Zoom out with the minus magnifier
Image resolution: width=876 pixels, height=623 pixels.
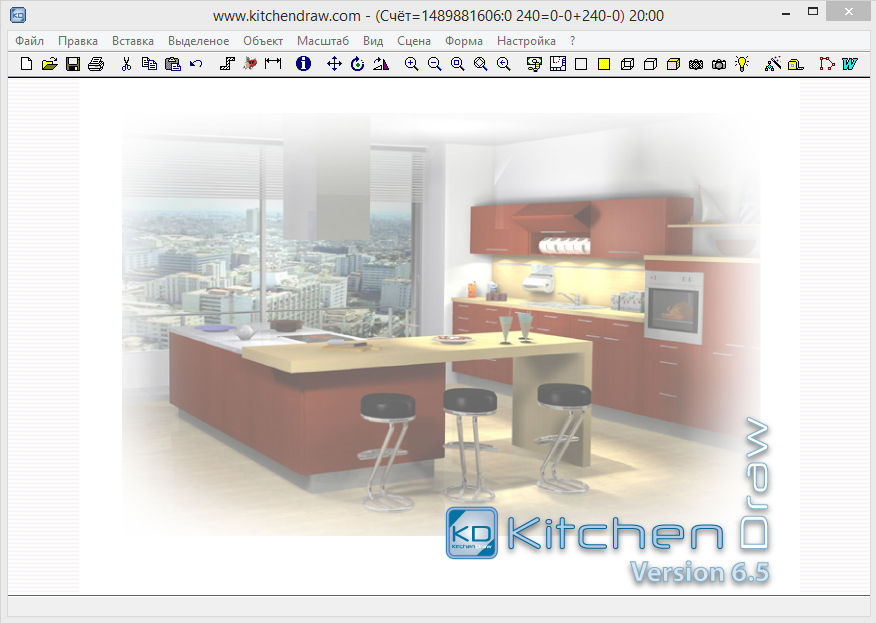(435, 64)
